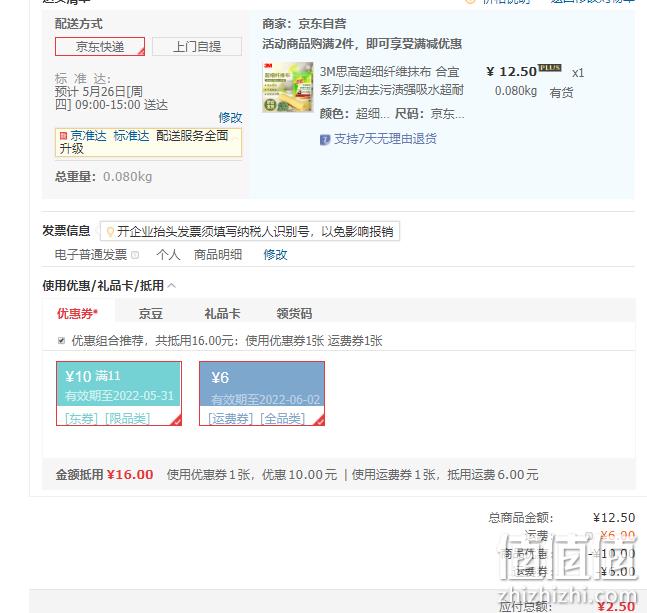
Task: Toggle 优惠组合推荐 checkbox
Action: (61, 341)
